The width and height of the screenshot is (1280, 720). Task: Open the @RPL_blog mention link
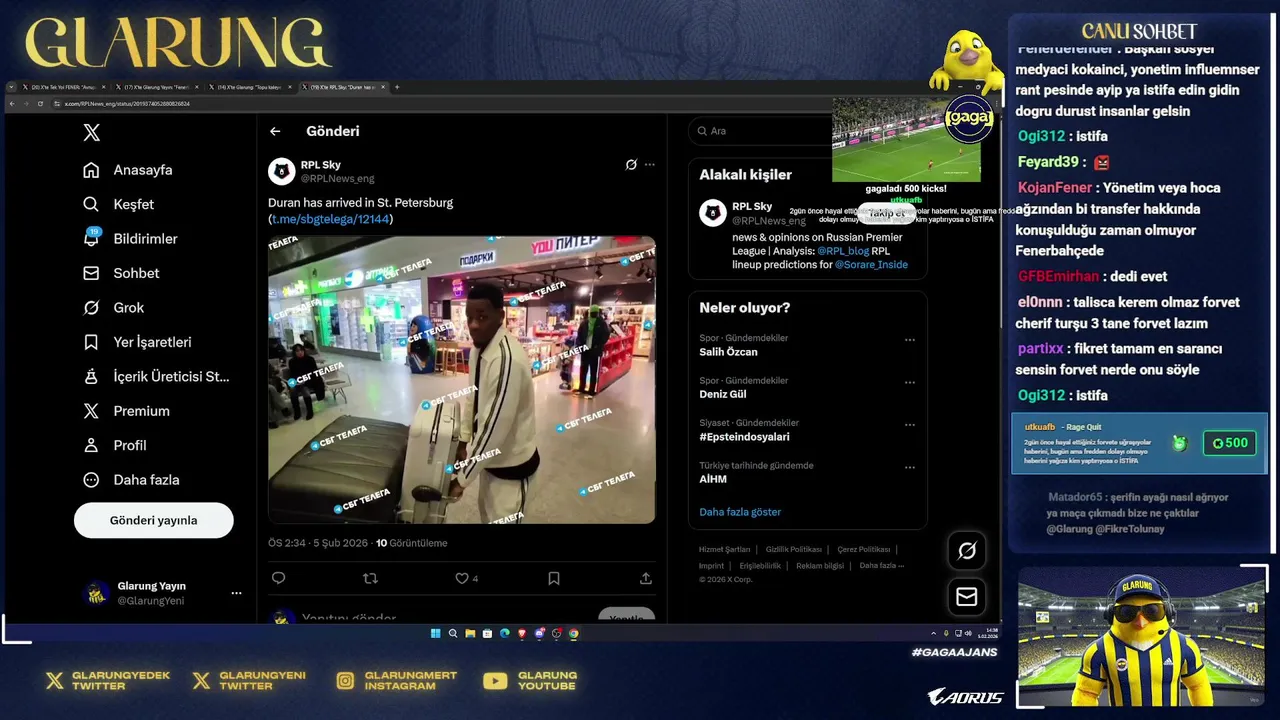[x=843, y=251]
